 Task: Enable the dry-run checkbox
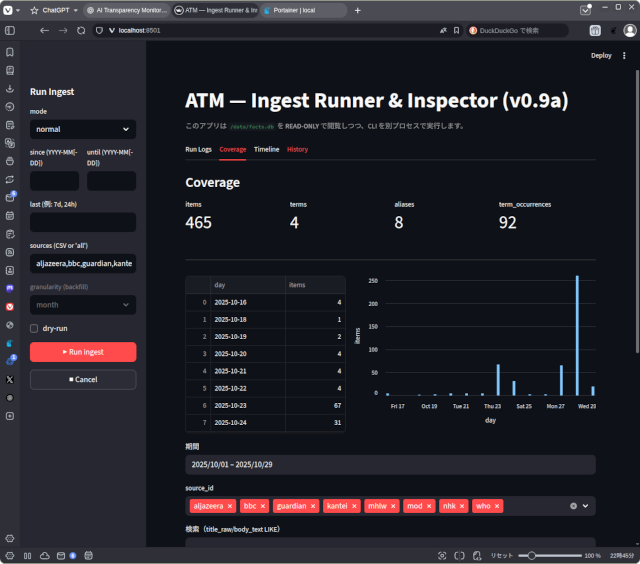pyautogui.click(x=35, y=328)
